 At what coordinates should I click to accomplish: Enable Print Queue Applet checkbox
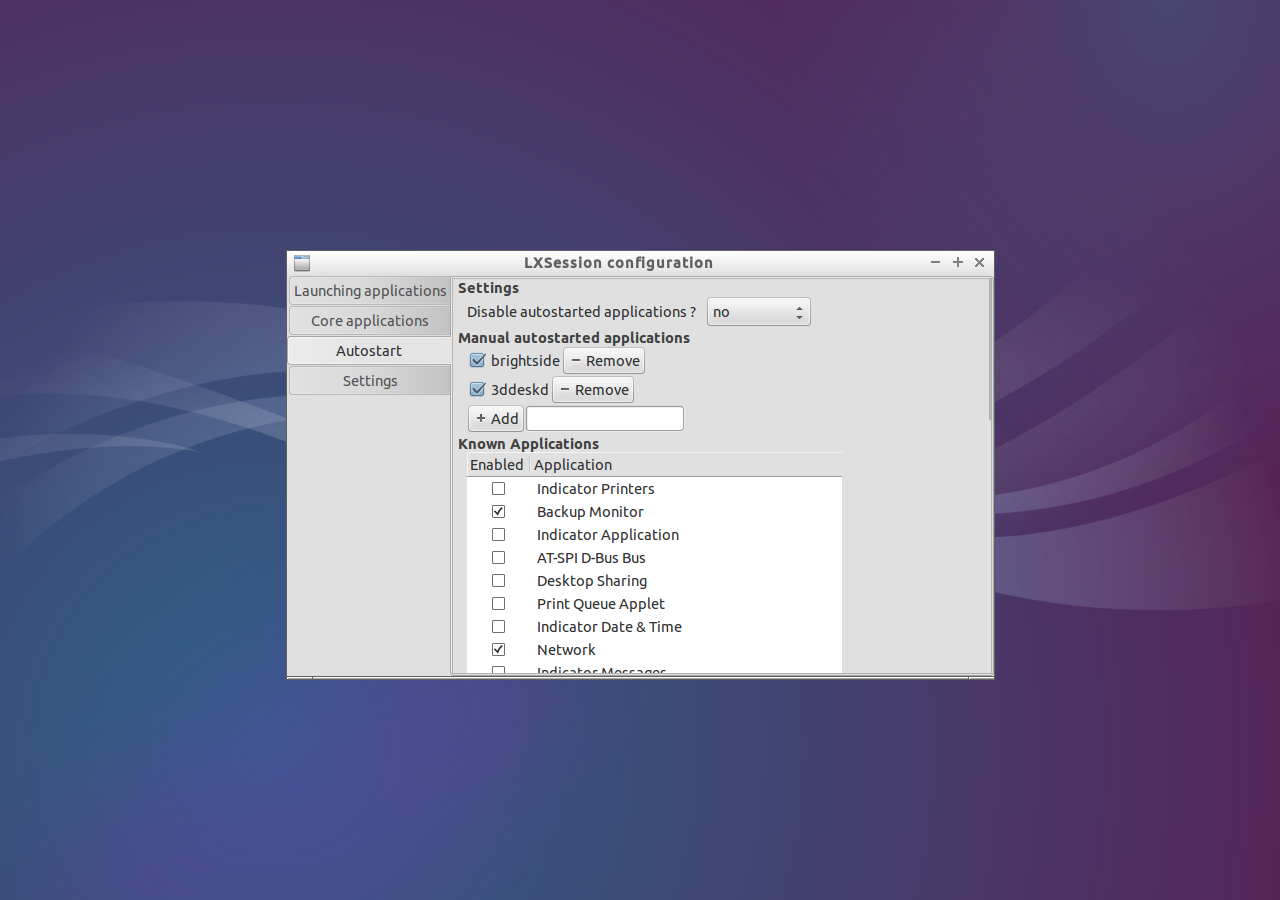(x=498, y=604)
